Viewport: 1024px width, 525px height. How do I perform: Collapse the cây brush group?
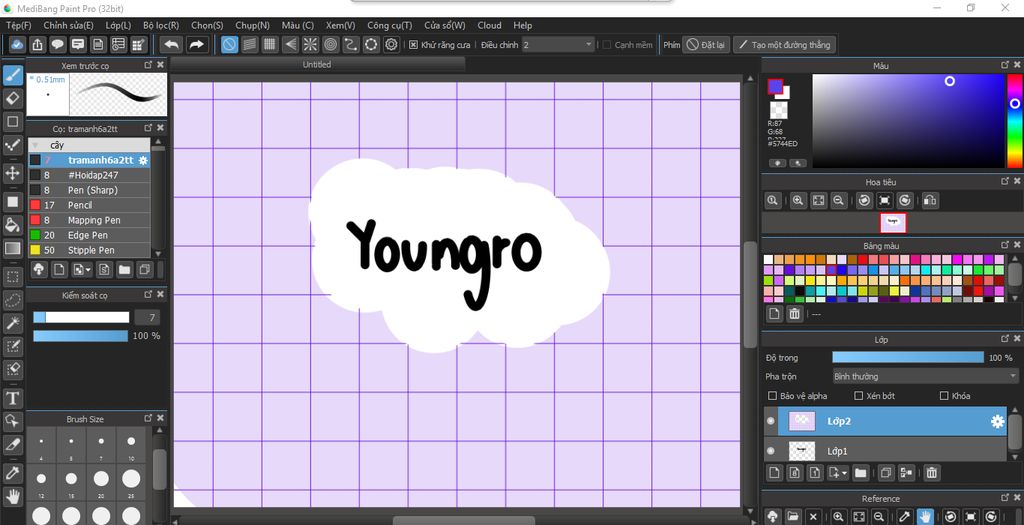35,145
